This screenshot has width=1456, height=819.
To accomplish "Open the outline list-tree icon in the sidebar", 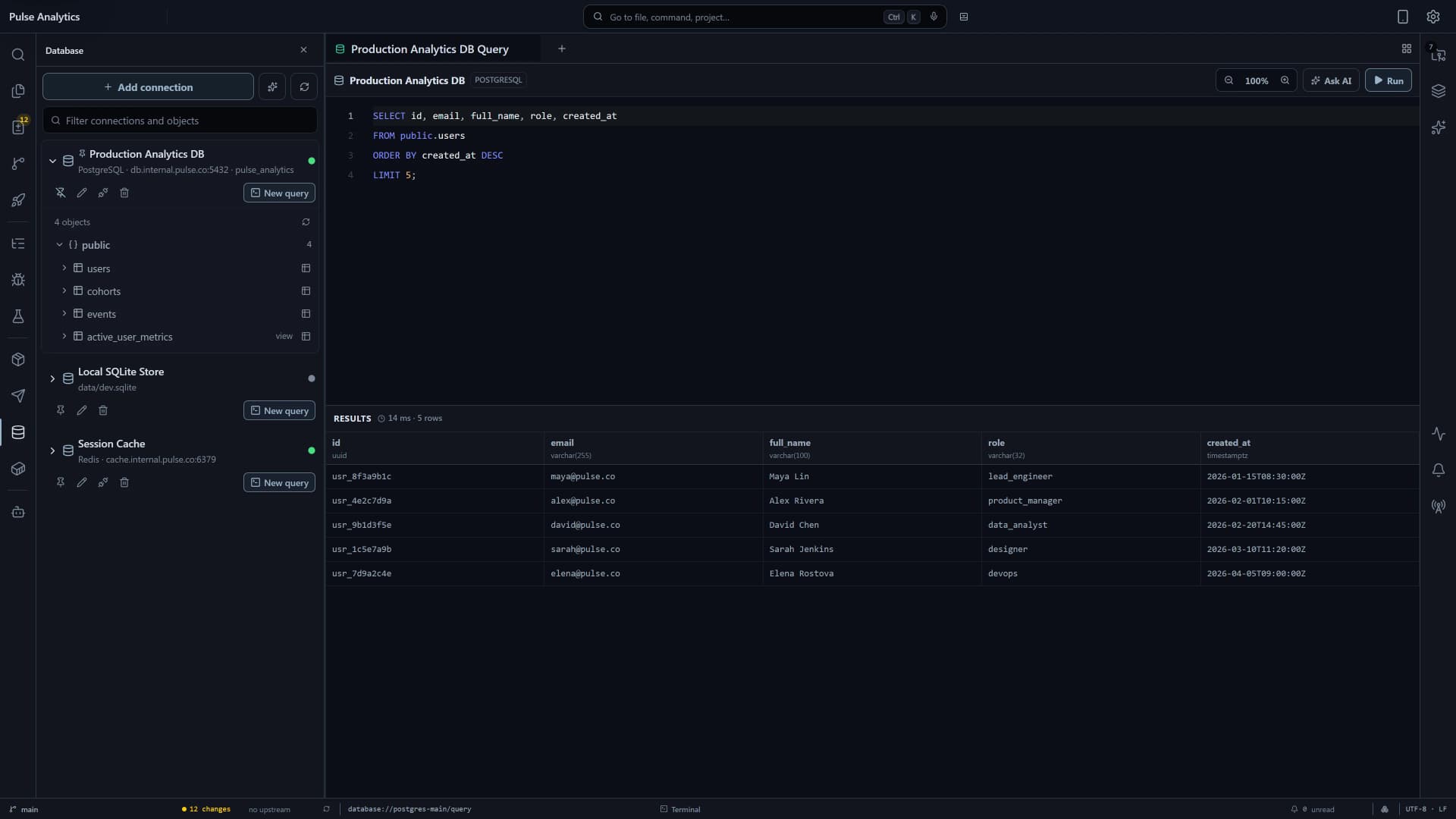I will [x=18, y=243].
